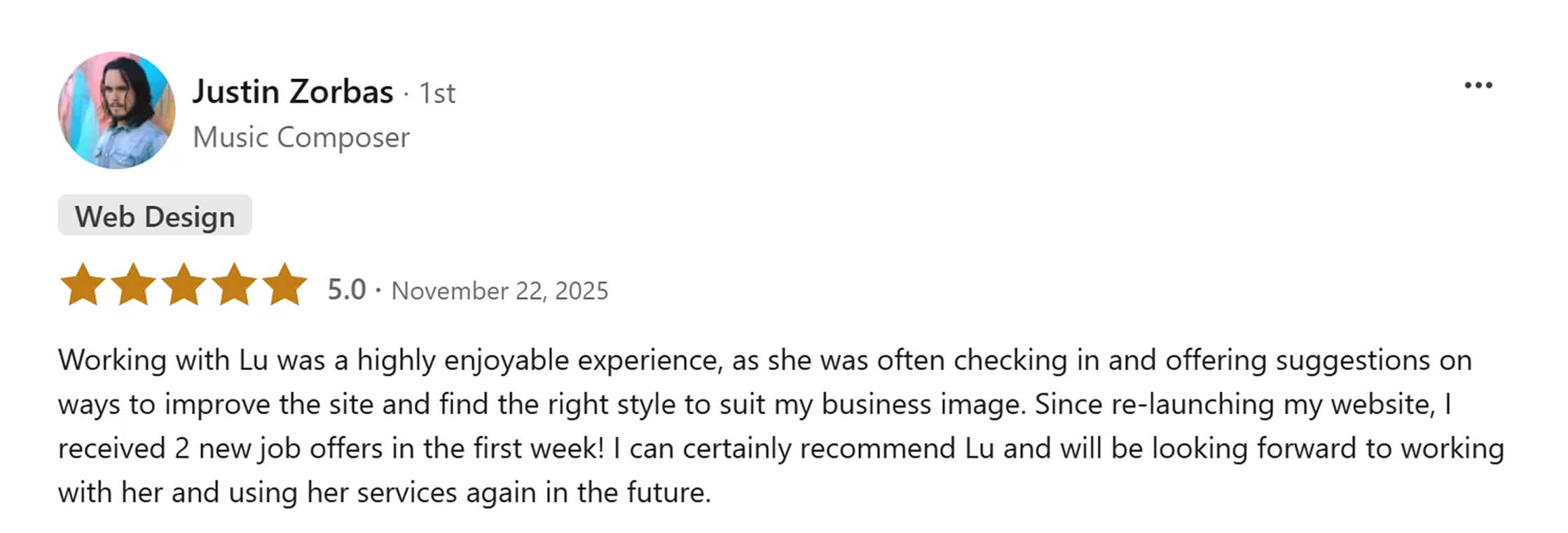Open the three-dot more options menu

(1478, 85)
